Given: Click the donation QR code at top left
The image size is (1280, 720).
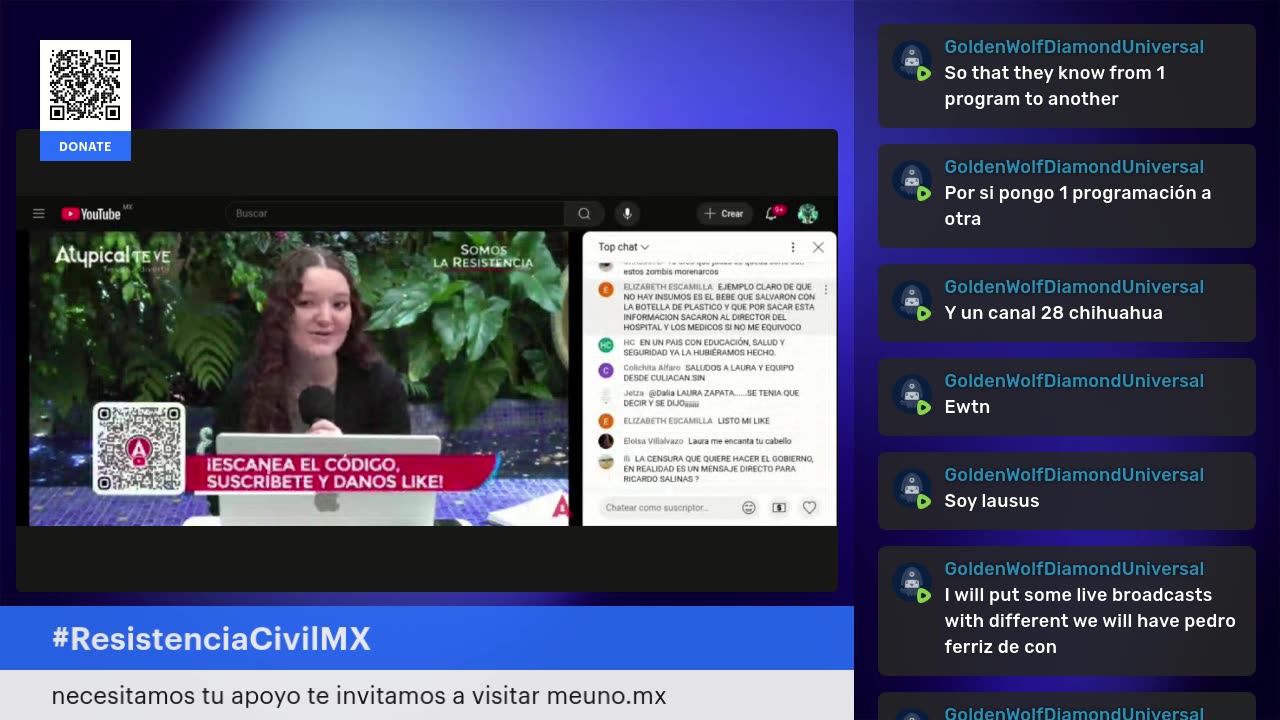Looking at the screenshot, I should pyautogui.click(x=85, y=86).
